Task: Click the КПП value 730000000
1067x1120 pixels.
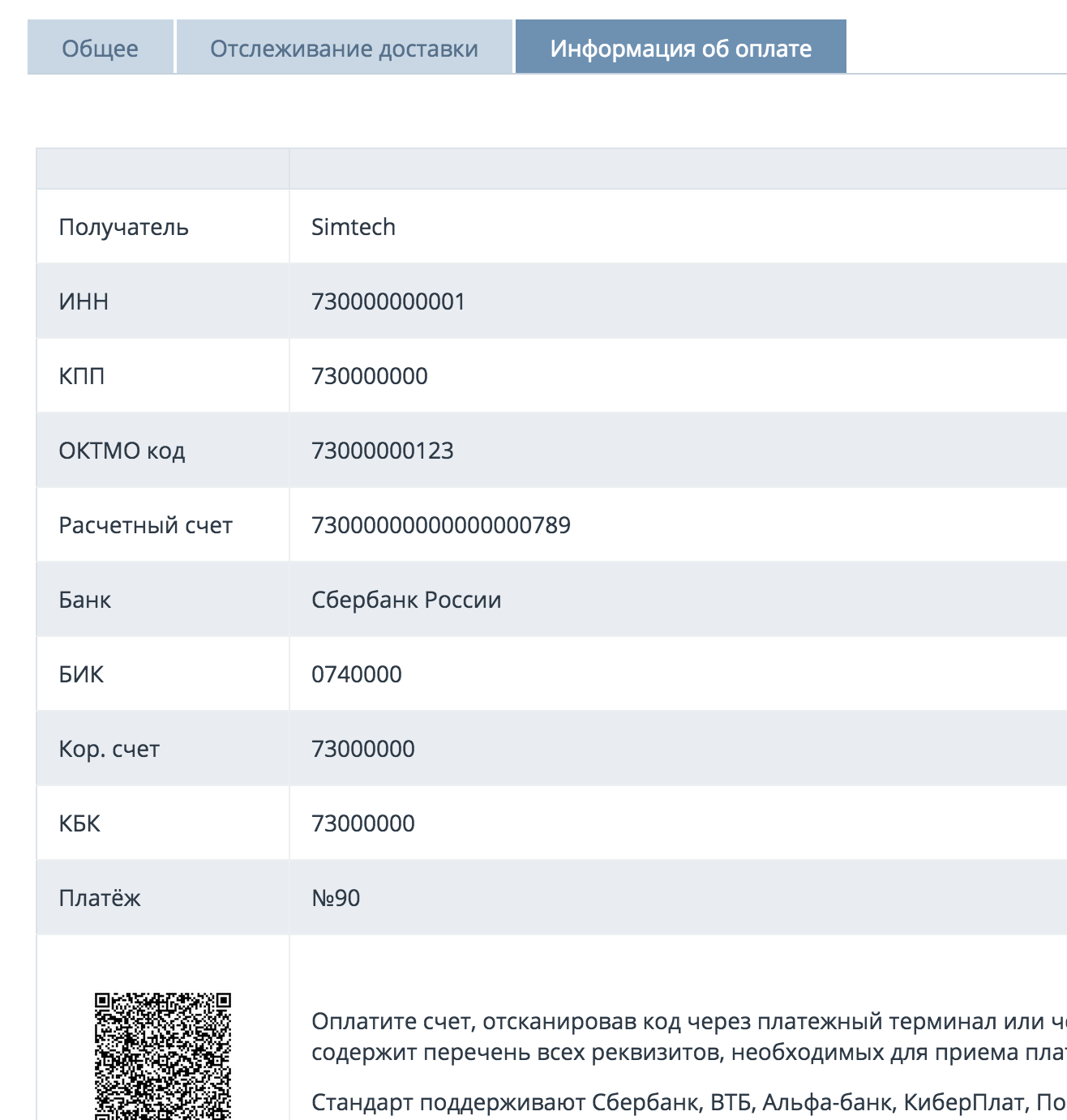Action: (370, 376)
